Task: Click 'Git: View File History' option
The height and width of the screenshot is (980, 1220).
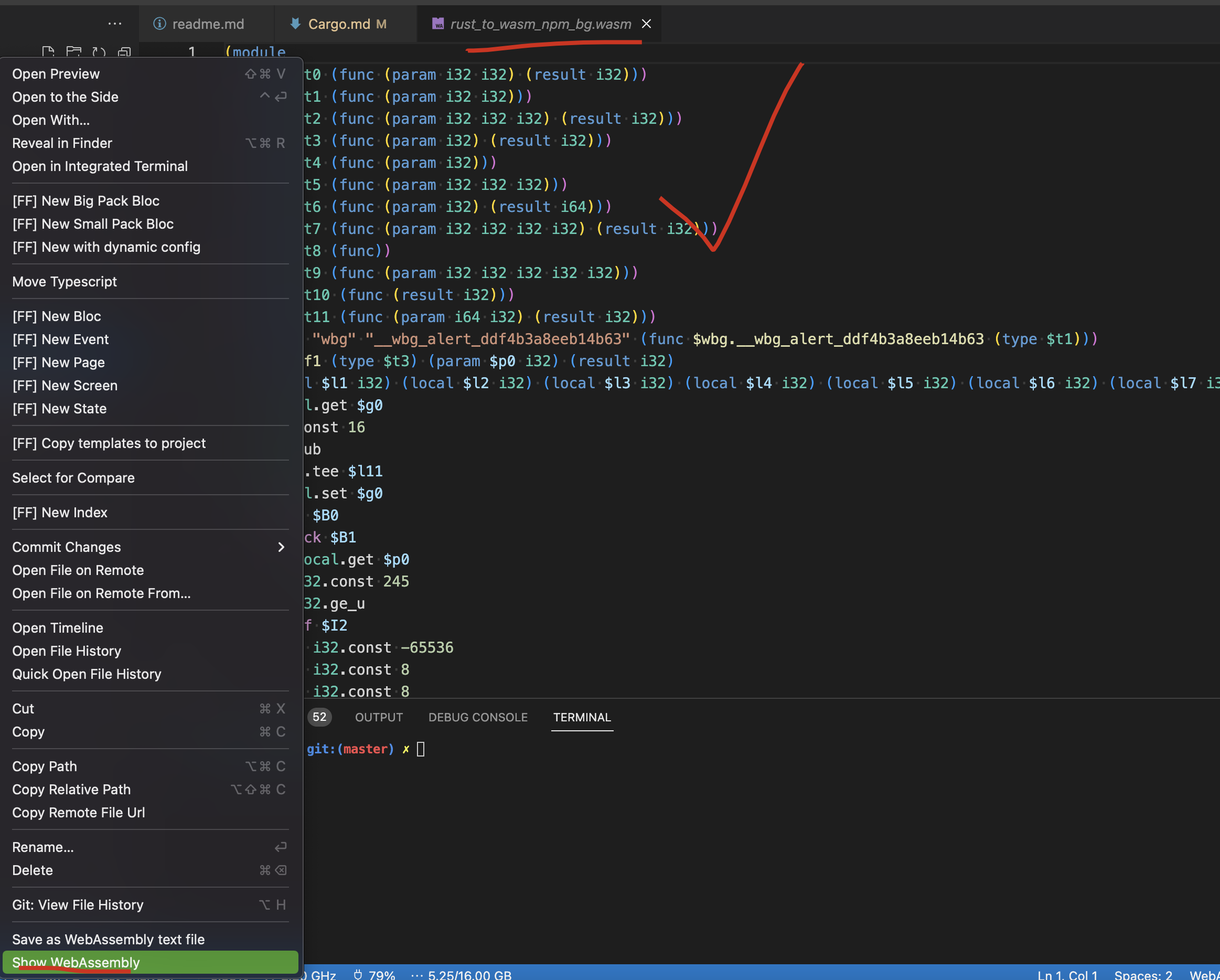Action: tap(77, 904)
